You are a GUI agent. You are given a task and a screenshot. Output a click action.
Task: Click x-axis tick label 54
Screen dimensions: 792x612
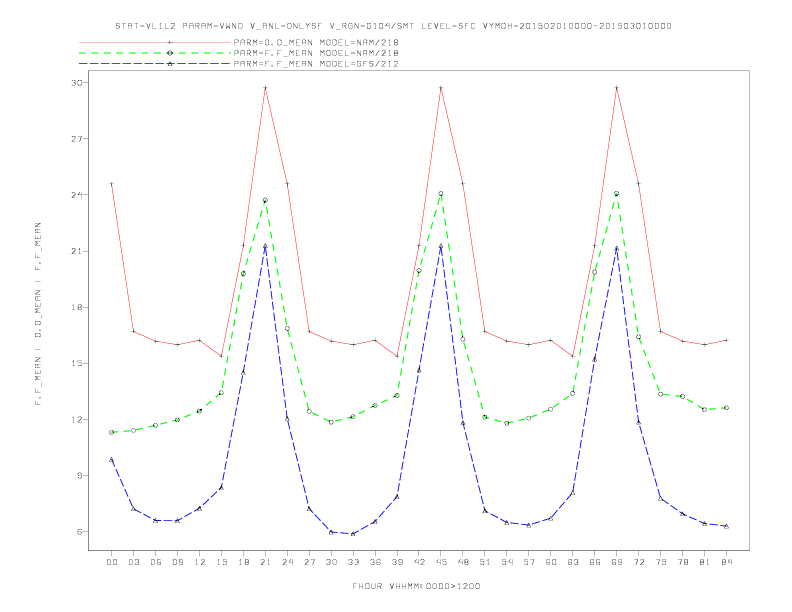click(x=507, y=562)
